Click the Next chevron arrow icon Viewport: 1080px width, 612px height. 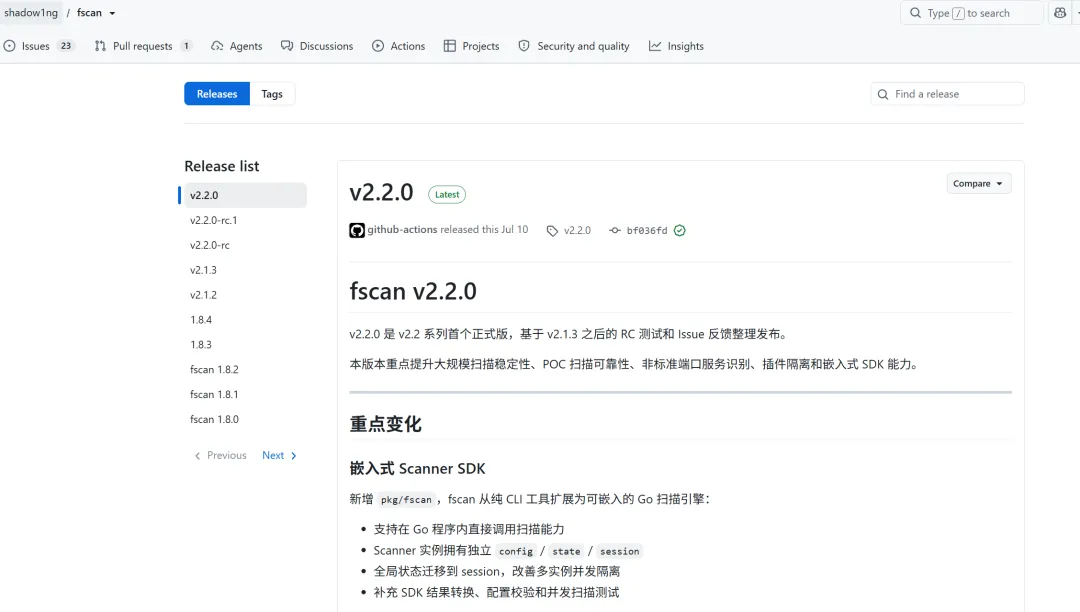pyautogui.click(x=293, y=456)
